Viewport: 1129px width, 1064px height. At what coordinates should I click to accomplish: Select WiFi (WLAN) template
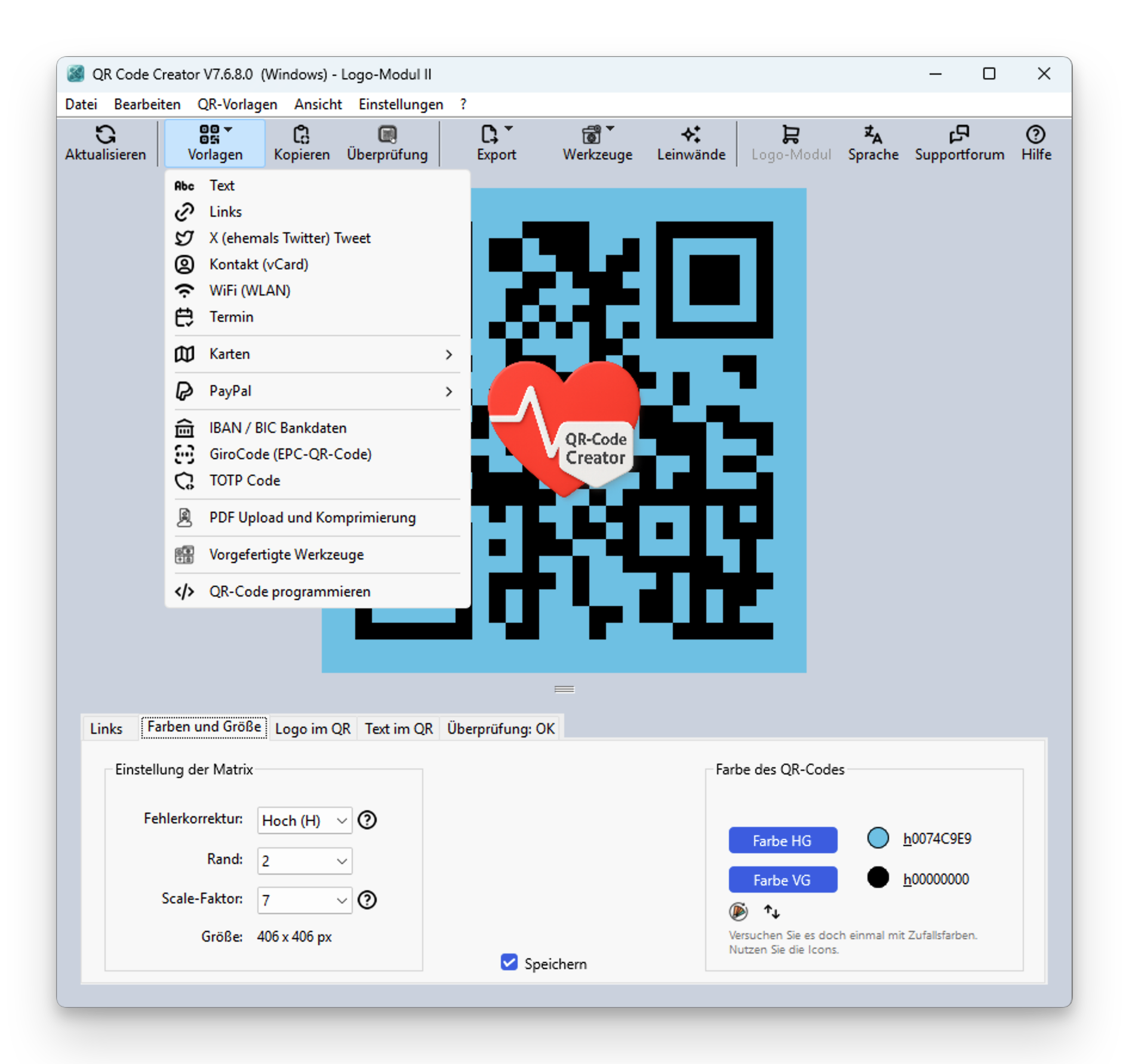tap(317, 291)
